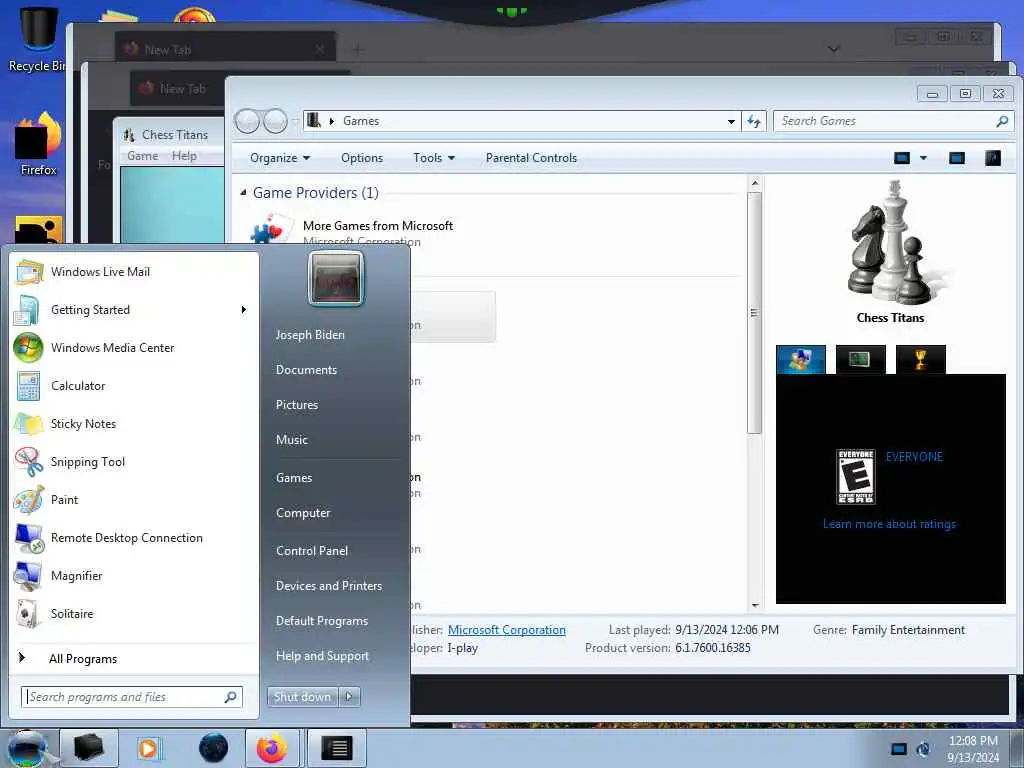Open the Recycle Bin desktop icon
The height and width of the screenshot is (768, 1024).
coord(38,38)
